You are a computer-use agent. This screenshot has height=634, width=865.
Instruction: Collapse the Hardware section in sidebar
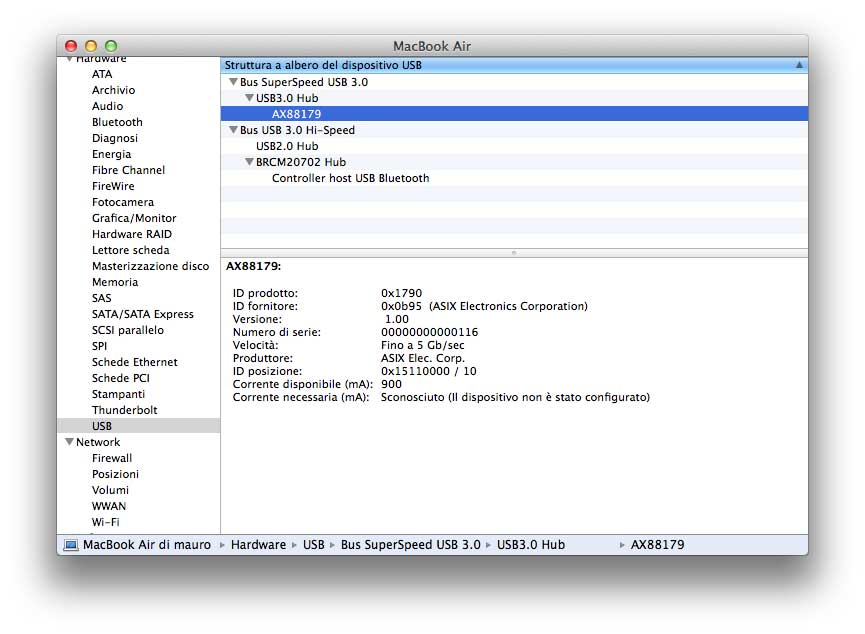(70, 58)
